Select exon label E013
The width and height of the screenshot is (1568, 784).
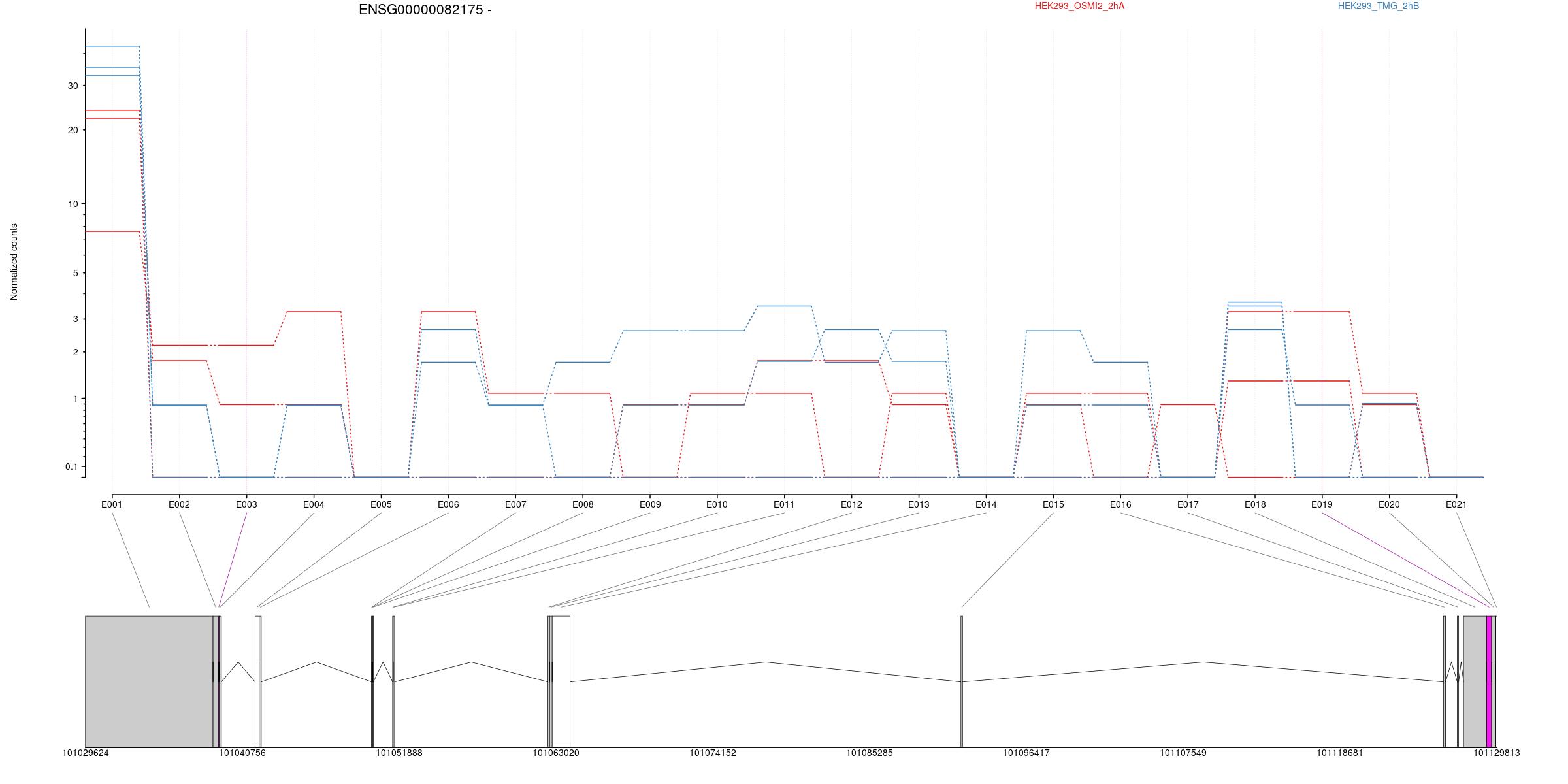pos(919,504)
